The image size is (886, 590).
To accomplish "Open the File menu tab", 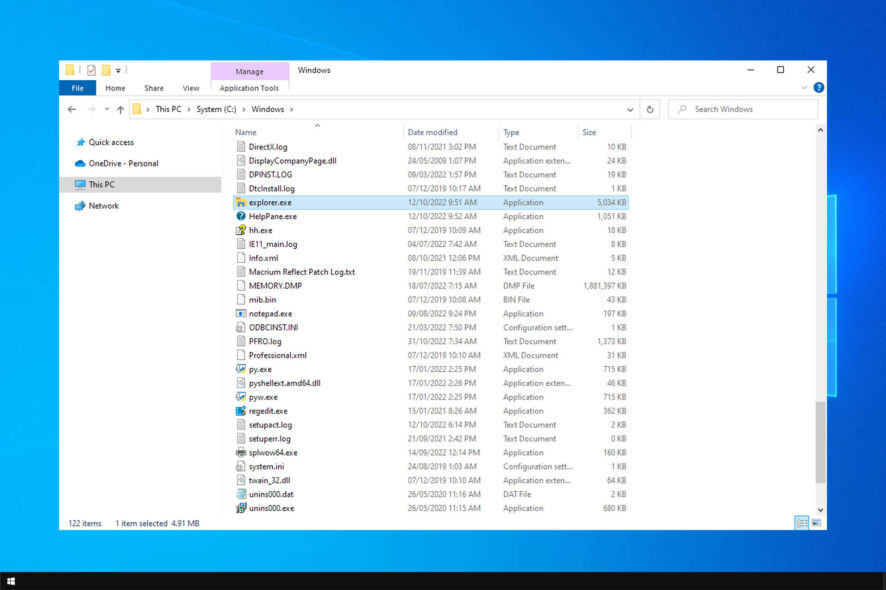I will pyautogui.click(x=77, y=88).
